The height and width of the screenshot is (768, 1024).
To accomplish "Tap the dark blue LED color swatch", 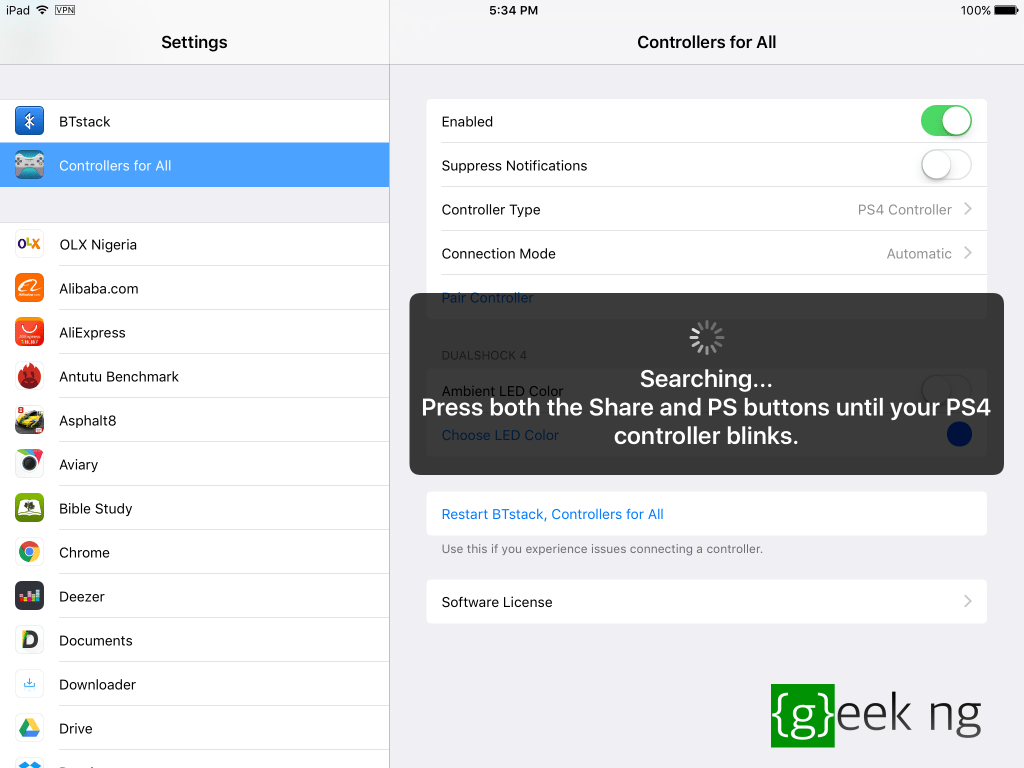I will click(x=959, y=434).
